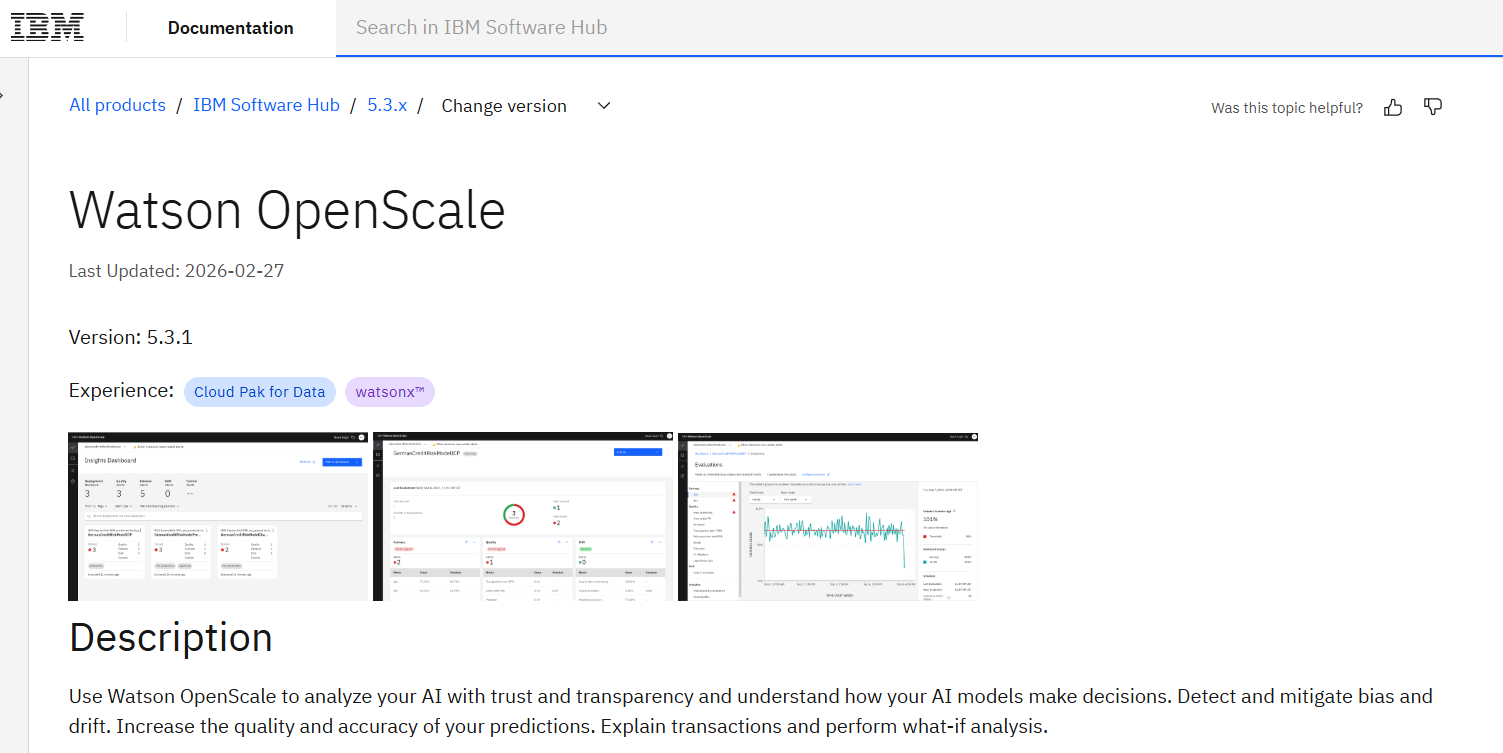Follow the All products breadcrumb link

point(117,105)
